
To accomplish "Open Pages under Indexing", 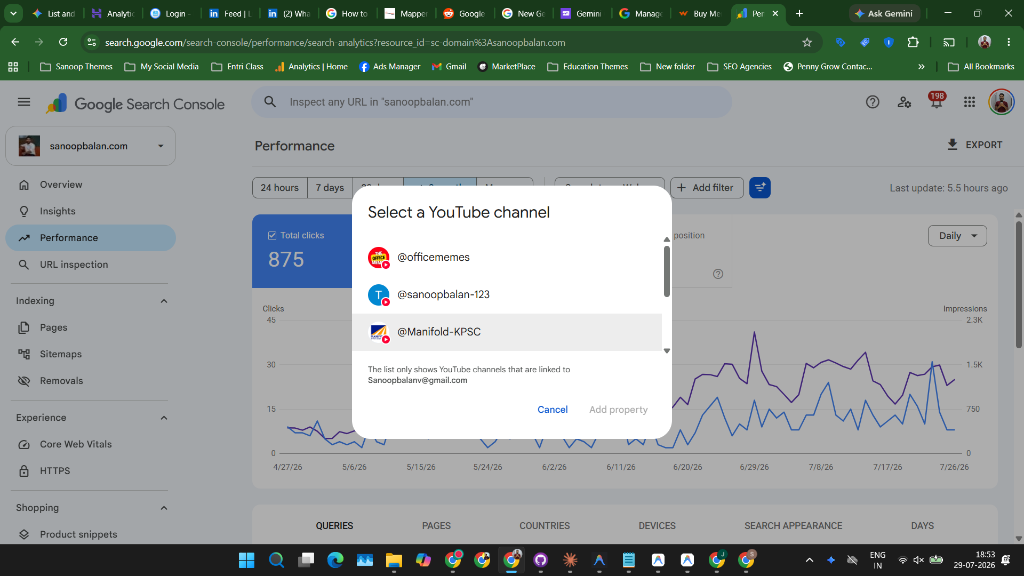I will pyautogui.click(x=90, y=327).
